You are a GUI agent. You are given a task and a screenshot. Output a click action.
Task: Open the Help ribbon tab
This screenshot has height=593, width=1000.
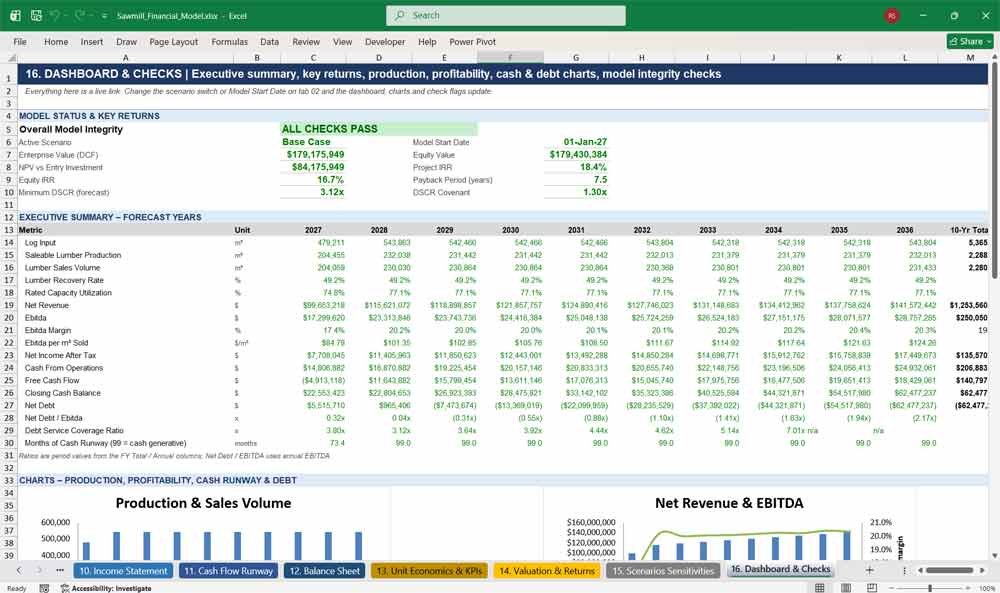click(x=427, y=41)
